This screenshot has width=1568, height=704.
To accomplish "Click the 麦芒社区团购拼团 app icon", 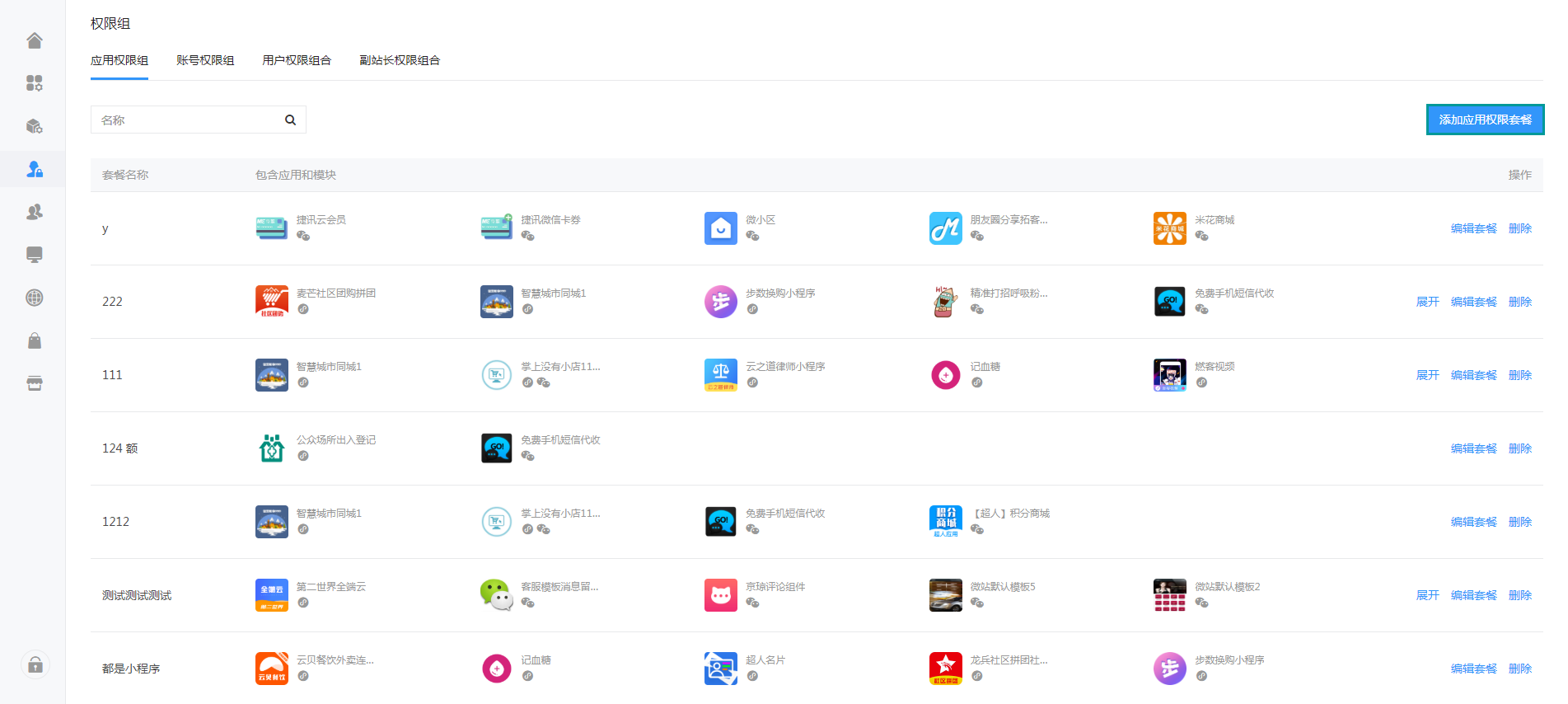I will [272, 302].
